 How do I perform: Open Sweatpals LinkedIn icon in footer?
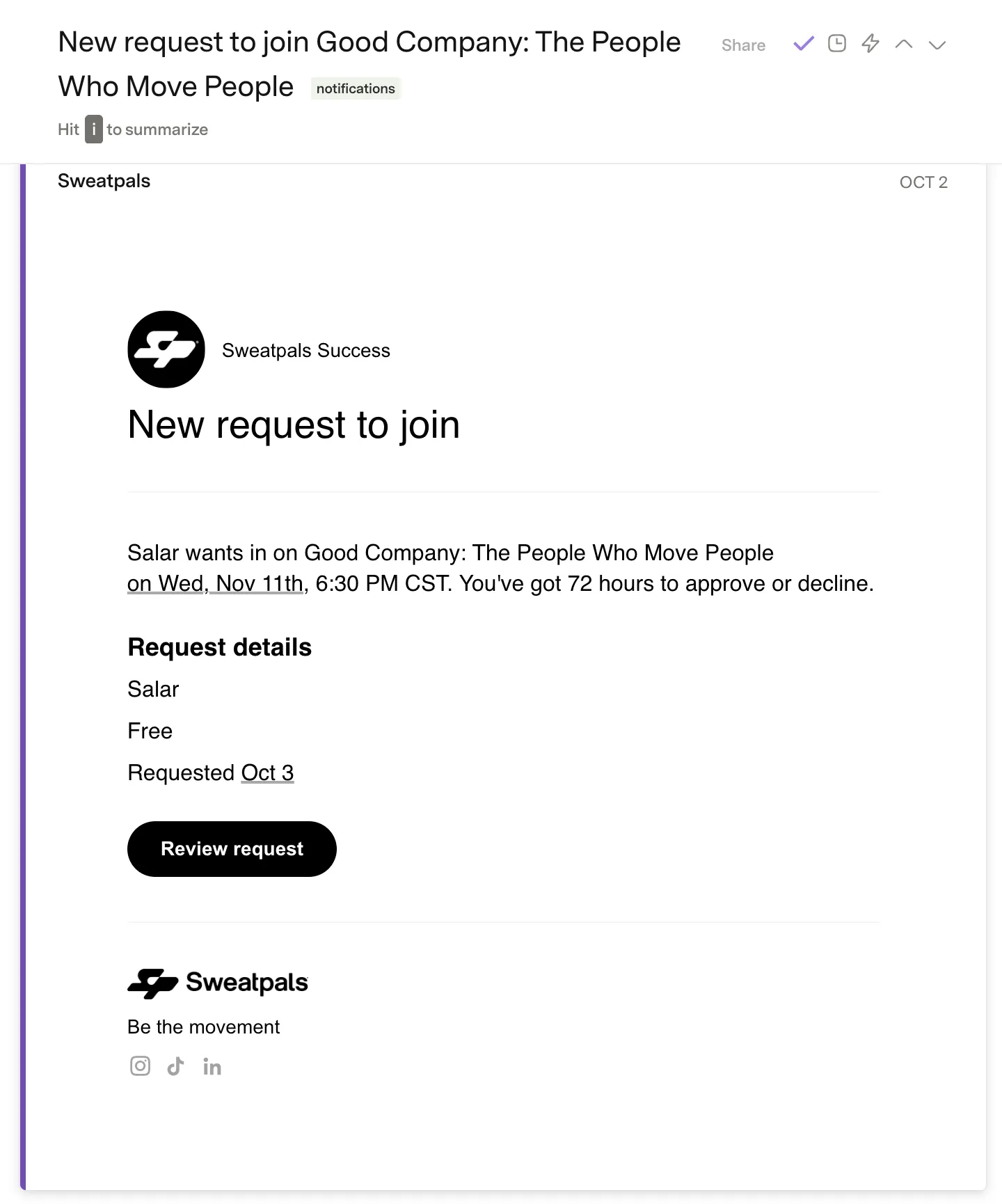click(x=212, y=1066)
